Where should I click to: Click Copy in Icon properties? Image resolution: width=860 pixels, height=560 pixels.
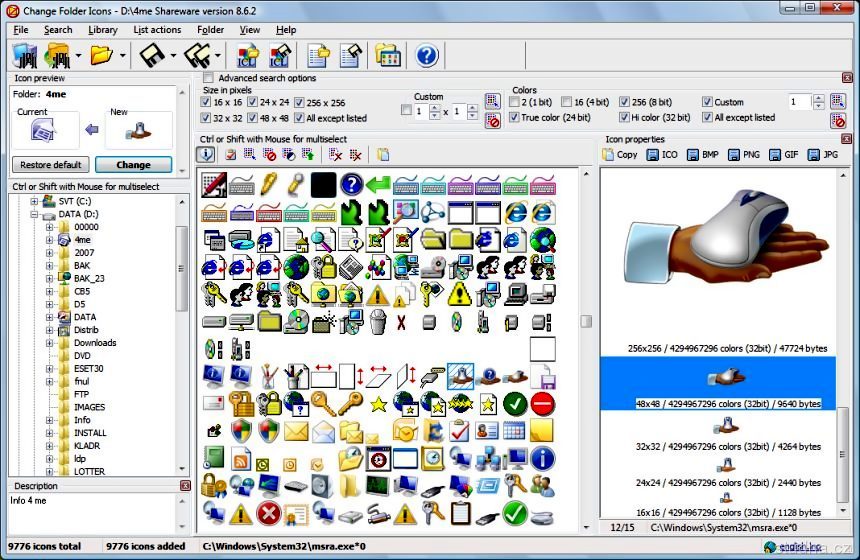click(620, 155)
